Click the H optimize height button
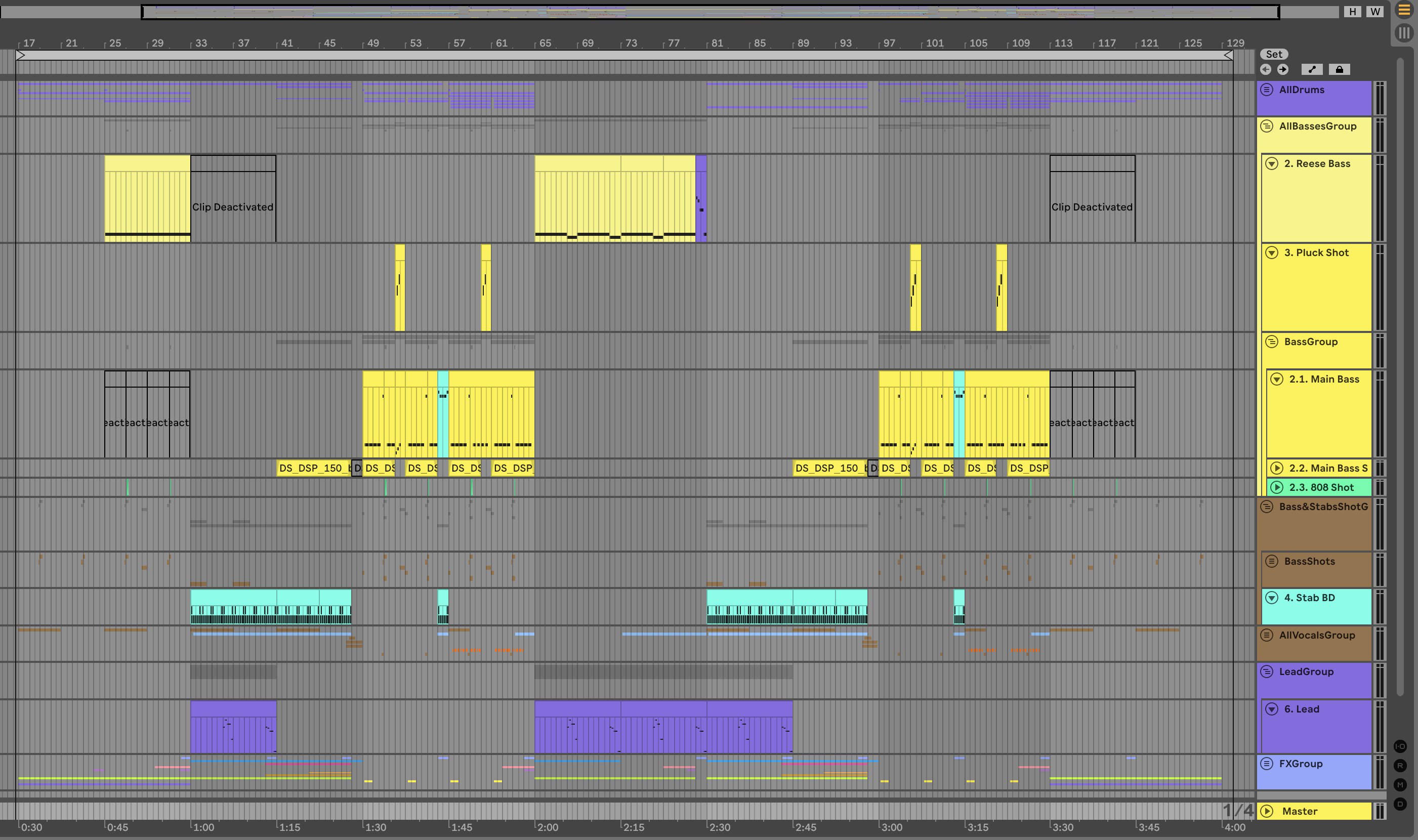This screenshot has width=1418, height=840. pos(1352,11)
